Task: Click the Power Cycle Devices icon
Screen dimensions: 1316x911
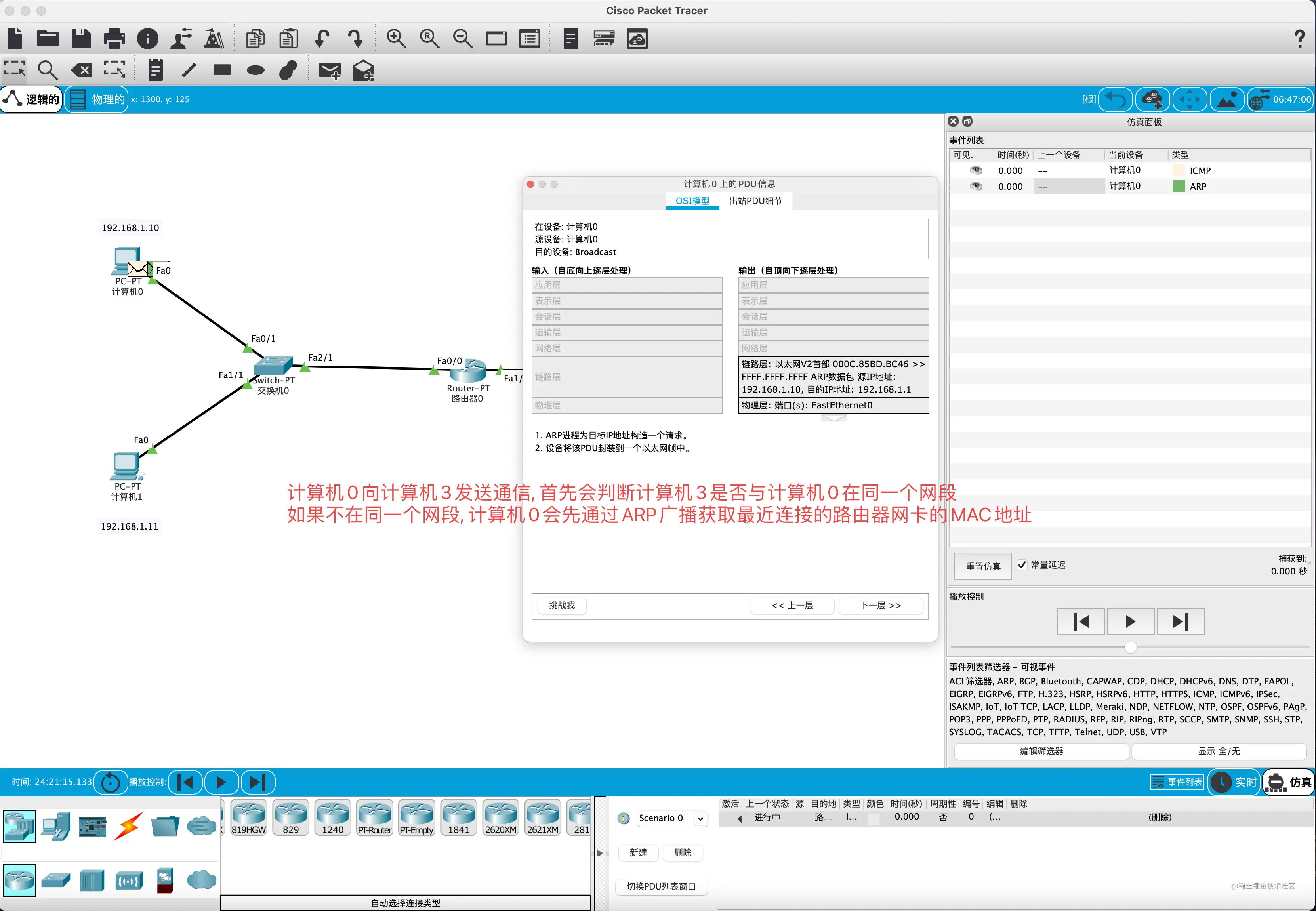Action: [x=110, y=783]
